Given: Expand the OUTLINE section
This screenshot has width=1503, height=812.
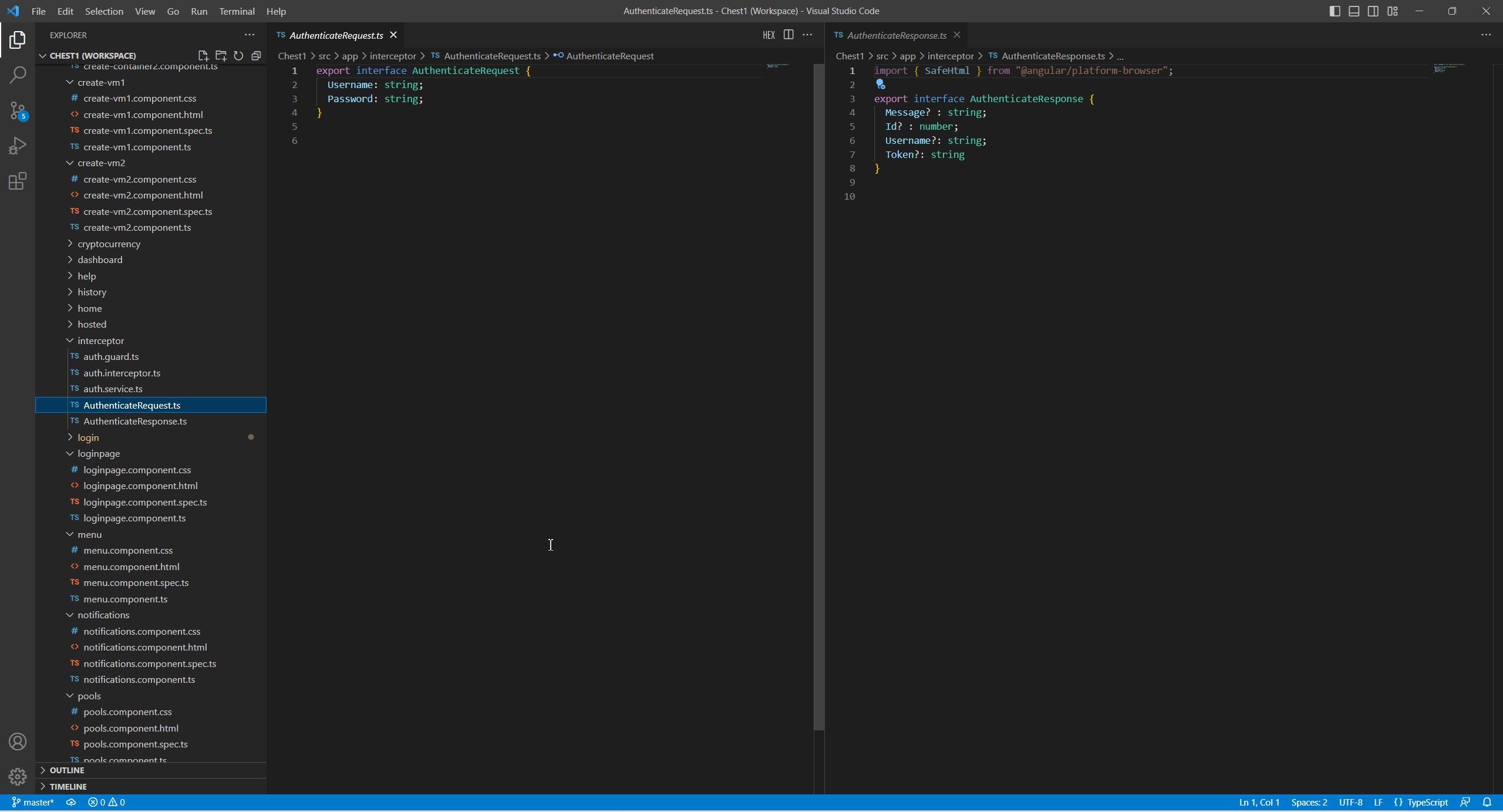Looking at the screenshot, I should (67, 770).
